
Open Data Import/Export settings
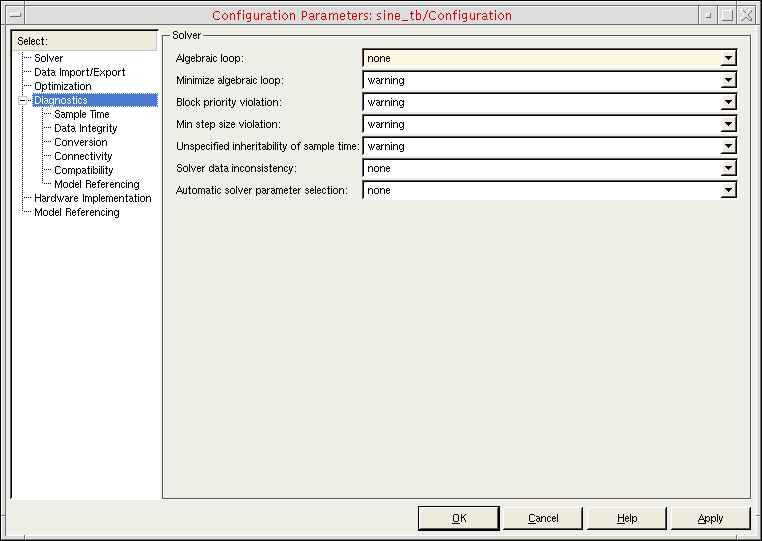[x=79, y=72]
